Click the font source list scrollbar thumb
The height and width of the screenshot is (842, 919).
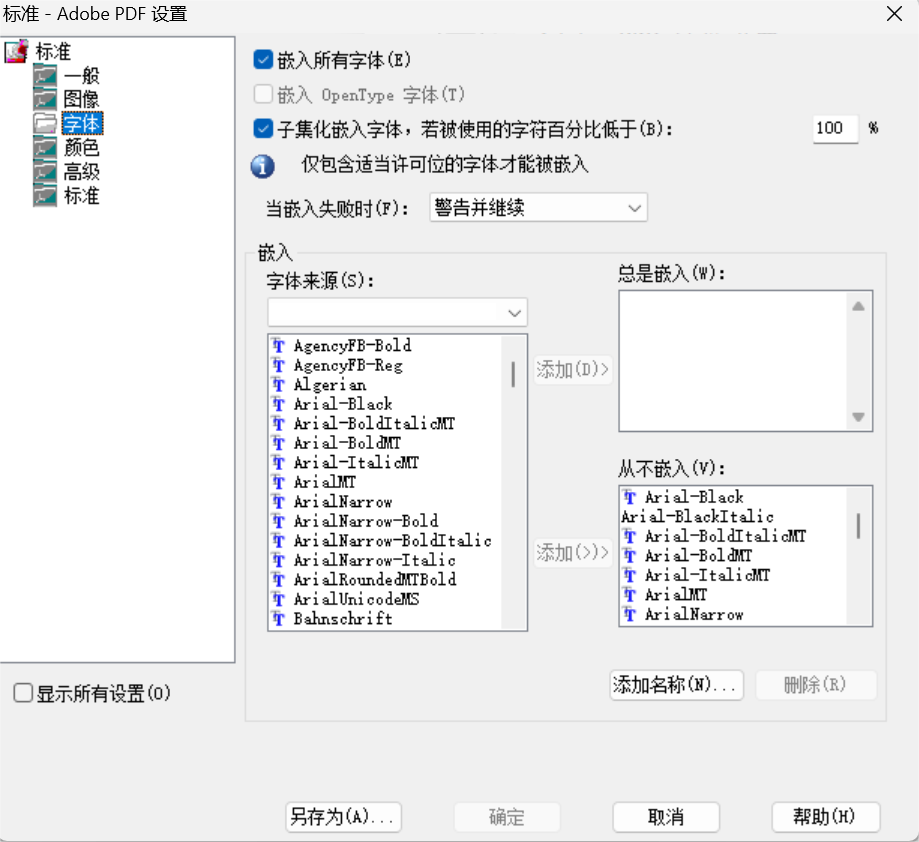[x=513, y=374]
